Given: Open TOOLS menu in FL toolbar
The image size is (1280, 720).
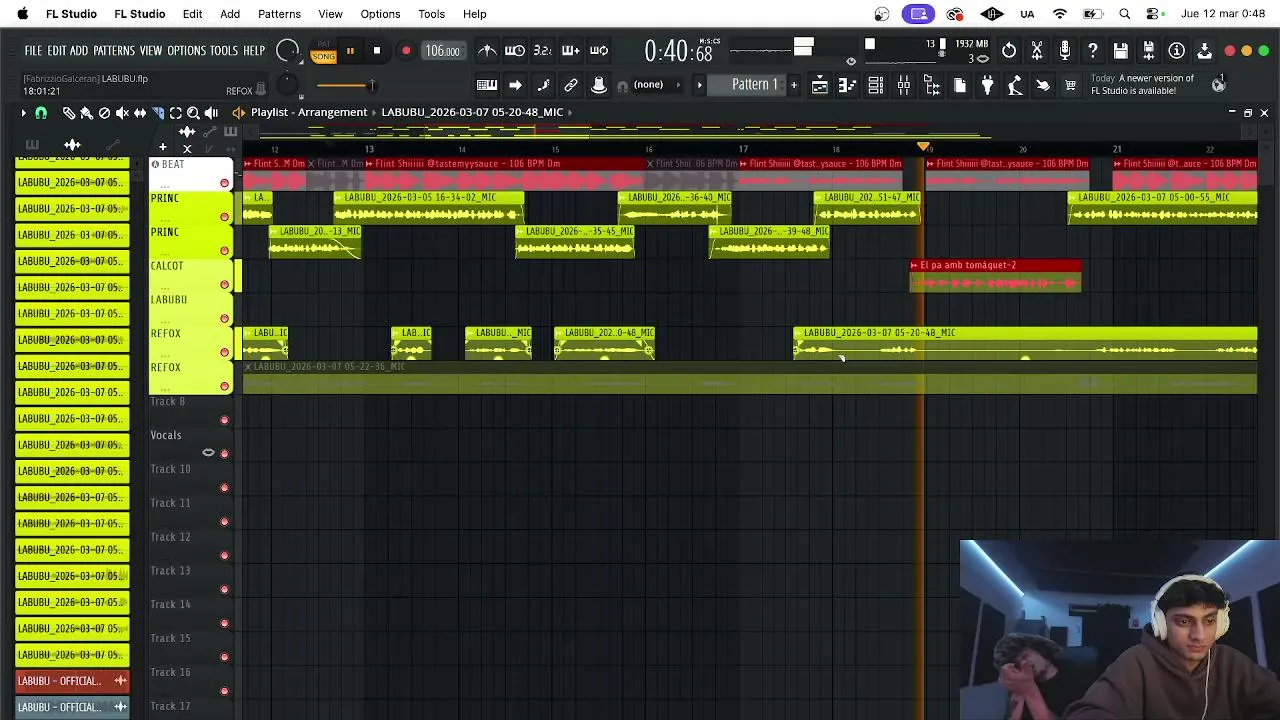Looking at the screenshot, I should coord(224,51).
